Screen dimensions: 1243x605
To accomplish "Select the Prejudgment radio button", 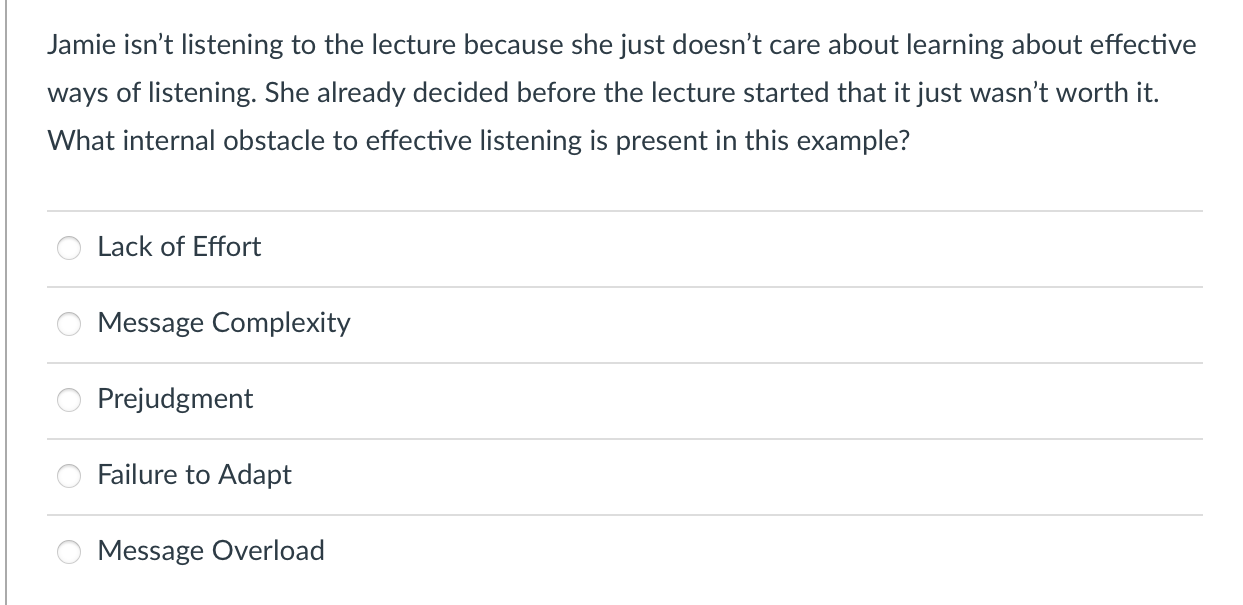I will 68,400.
